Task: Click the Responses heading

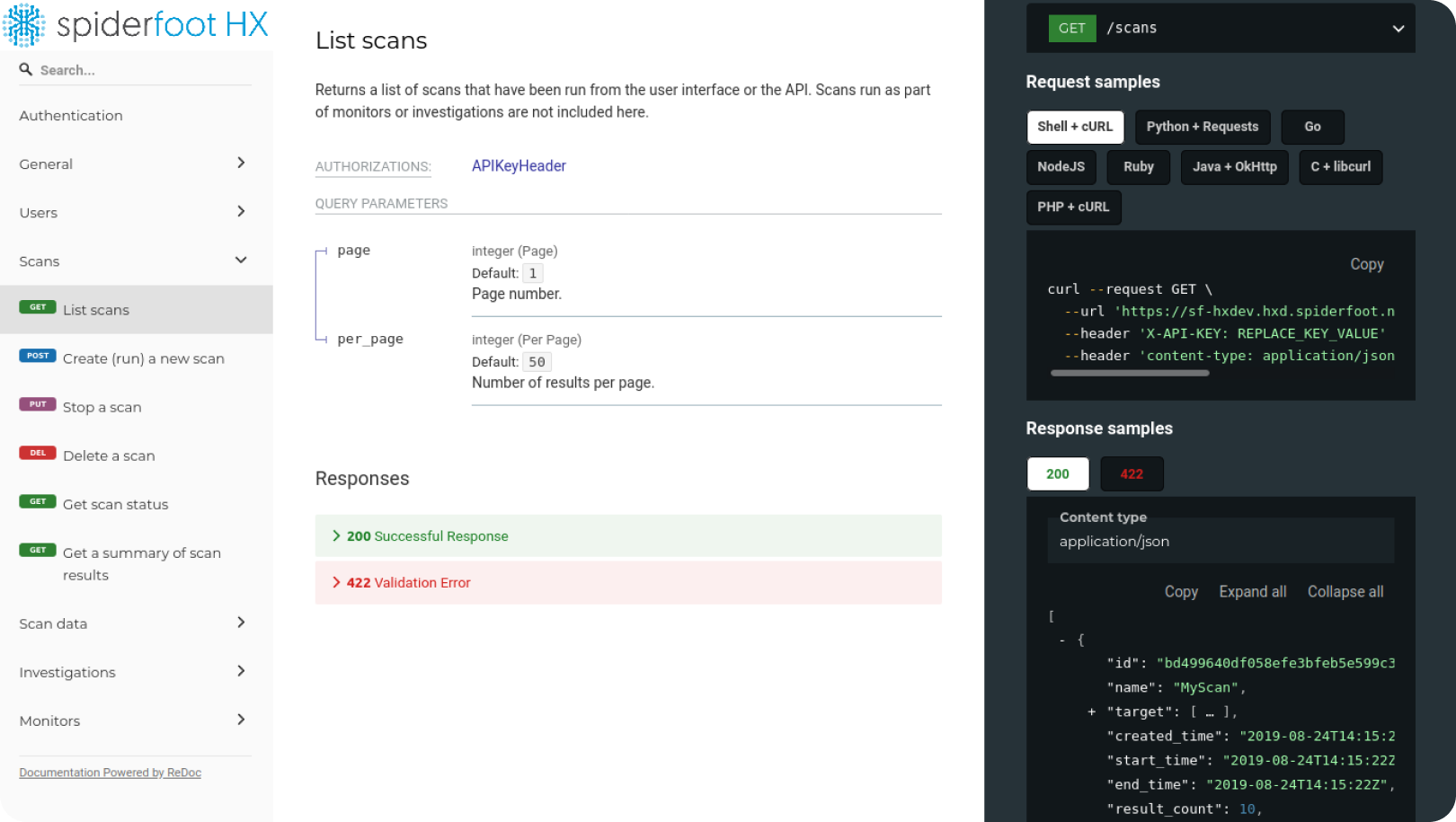Action: tap(362, 479)
